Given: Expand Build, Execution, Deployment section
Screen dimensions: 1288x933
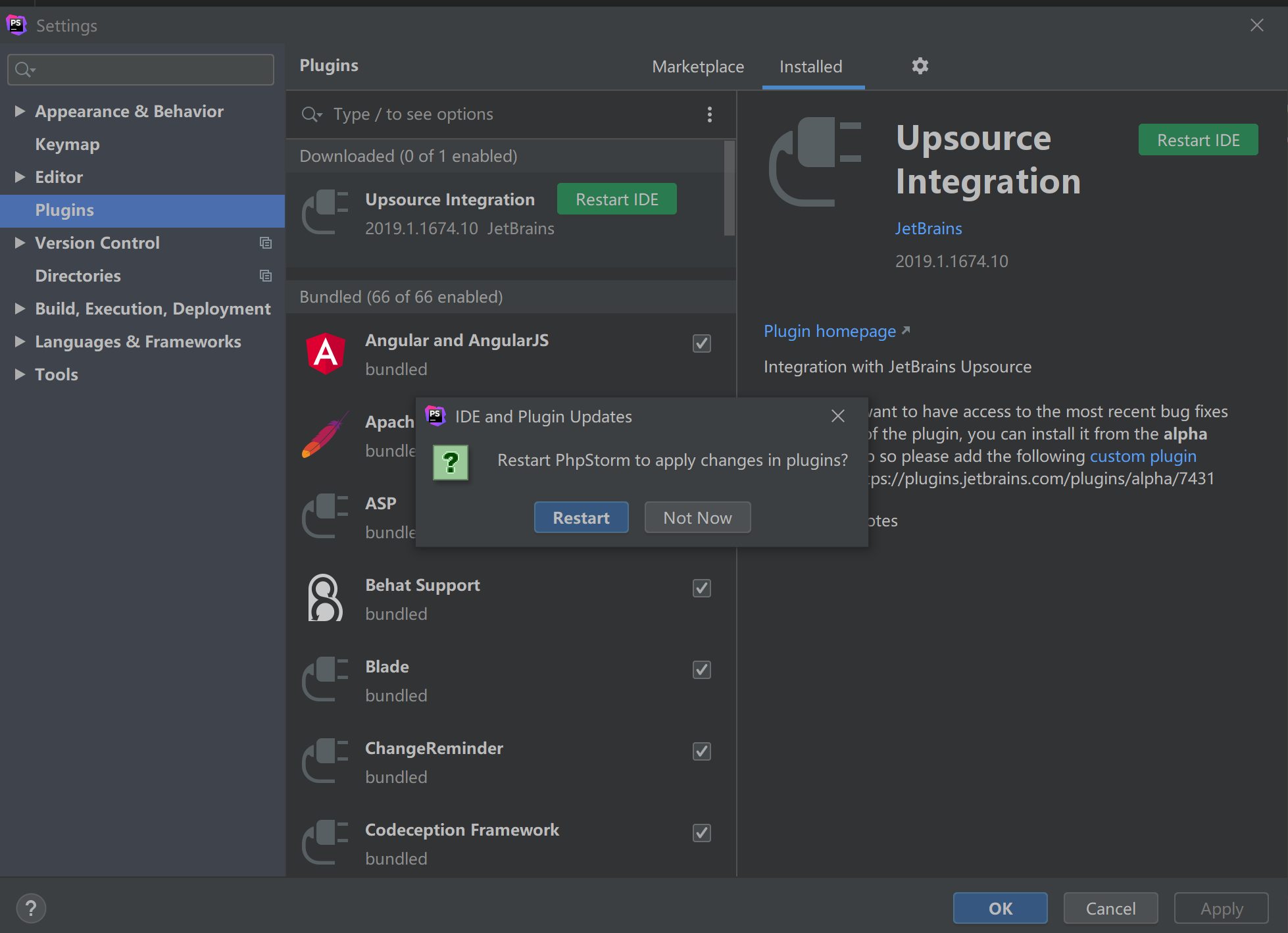Looking at the screenshot, I should (20, 309).
